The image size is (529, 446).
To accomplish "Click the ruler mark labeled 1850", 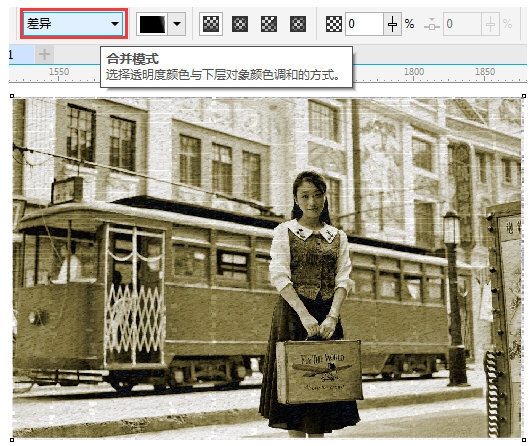I will pos(485,72).
